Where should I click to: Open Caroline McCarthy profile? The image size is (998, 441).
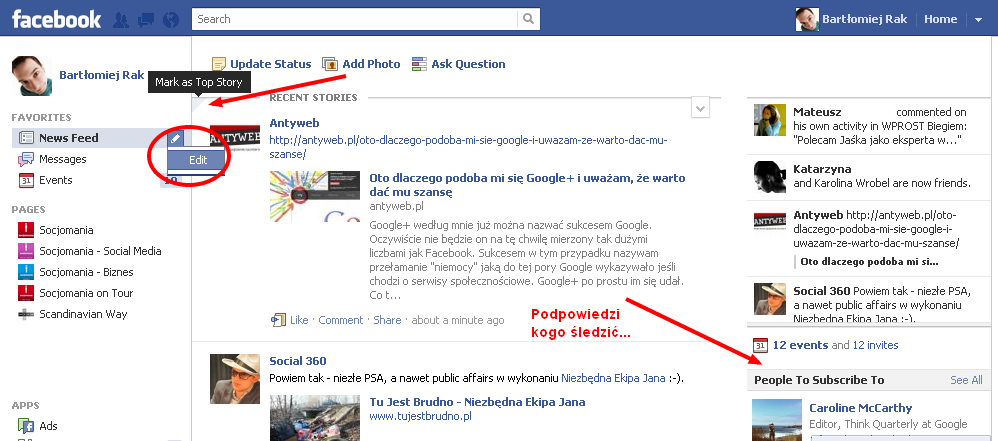pos(861,408)
